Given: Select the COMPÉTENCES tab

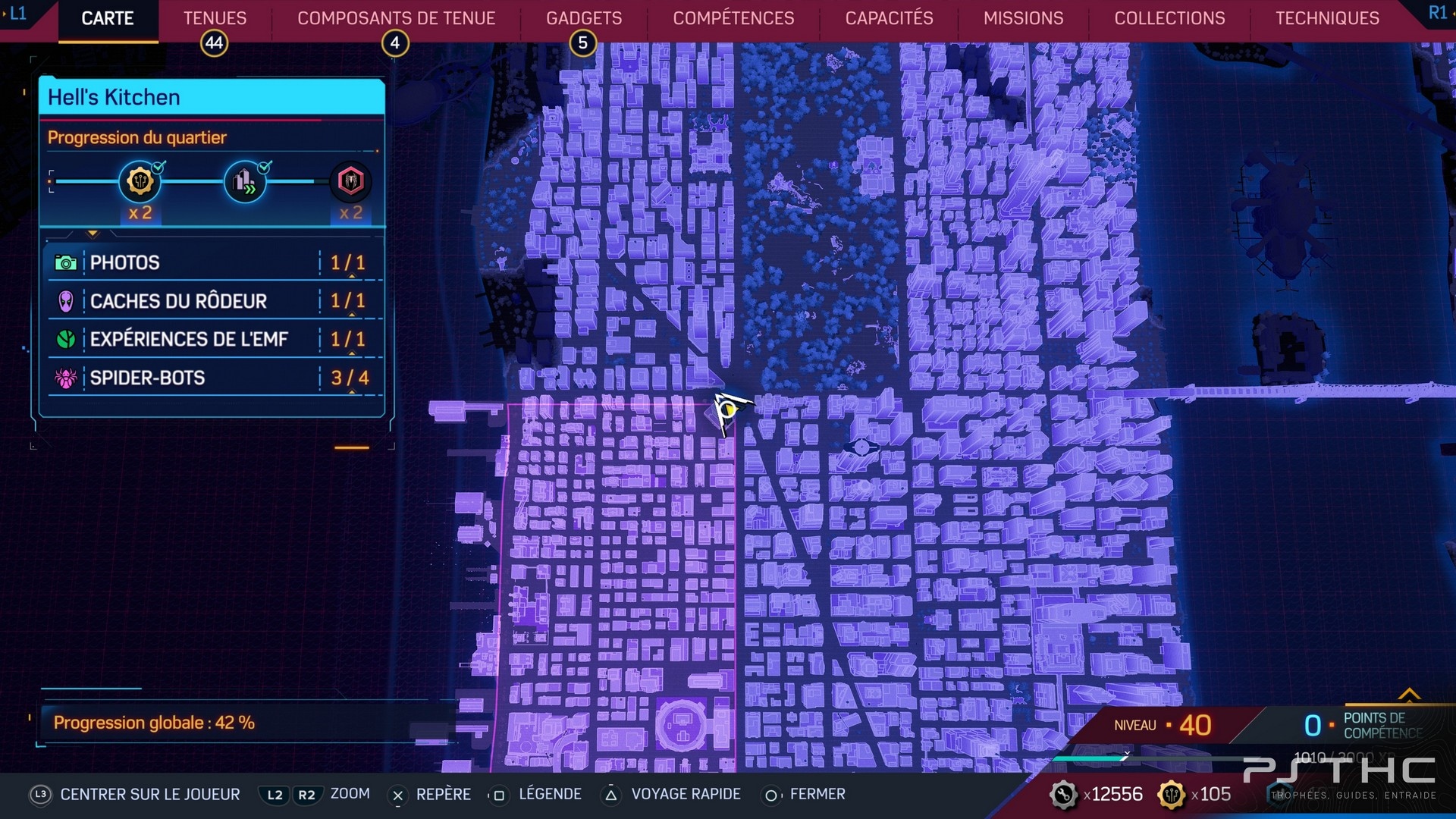Looking at the screenshot, I should point(733,18).
